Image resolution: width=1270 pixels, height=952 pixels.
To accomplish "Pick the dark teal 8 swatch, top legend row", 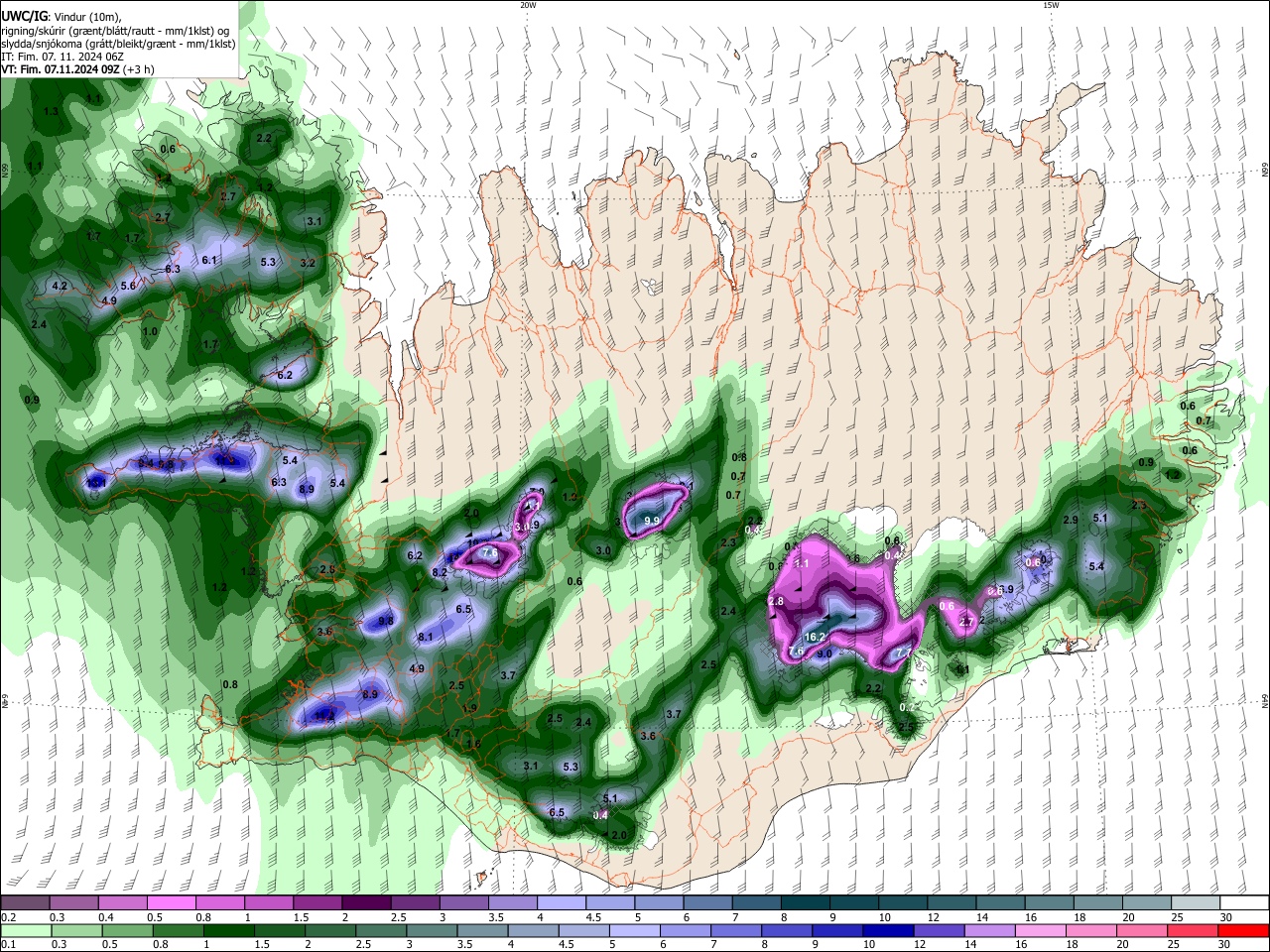I will (806, 902).
